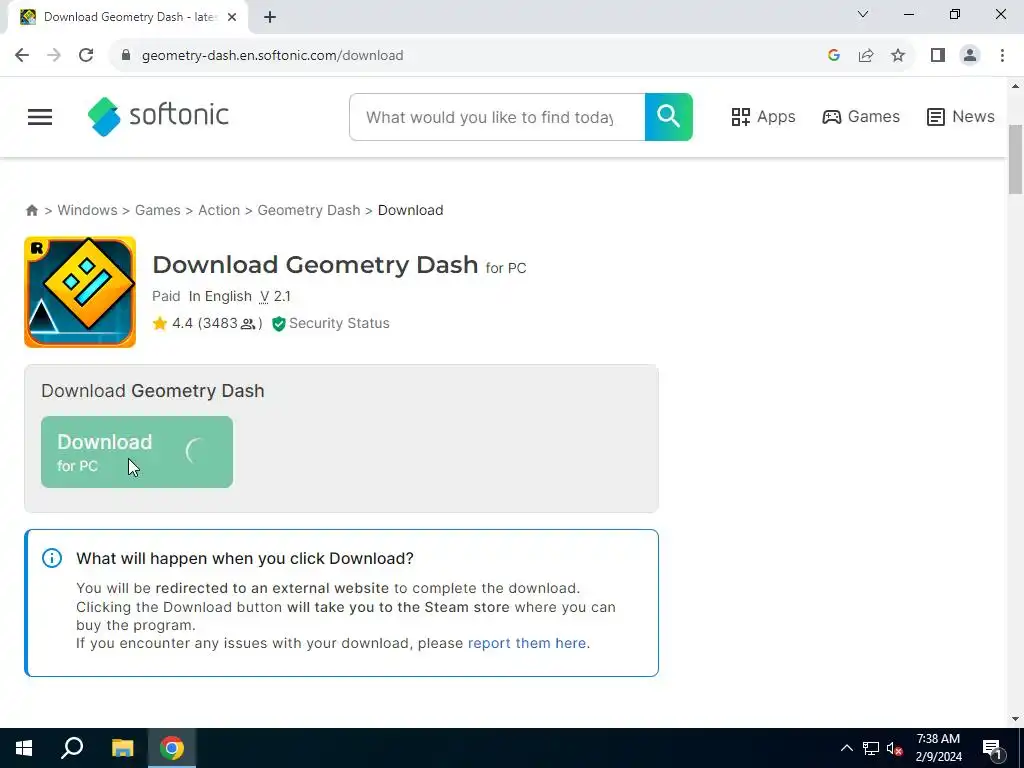Open the notification center

coord(992,748)
